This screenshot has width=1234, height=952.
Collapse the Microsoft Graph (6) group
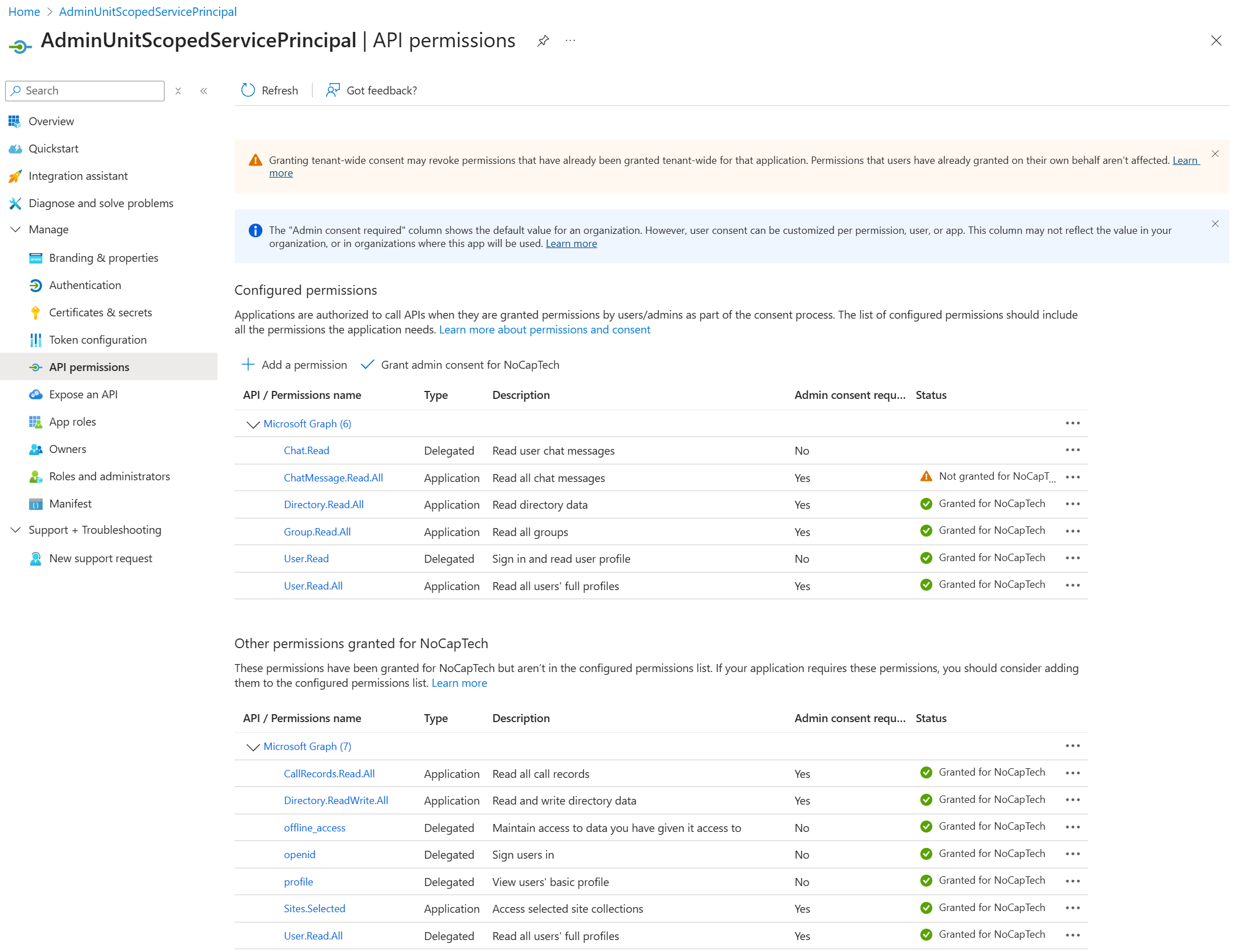253,424
